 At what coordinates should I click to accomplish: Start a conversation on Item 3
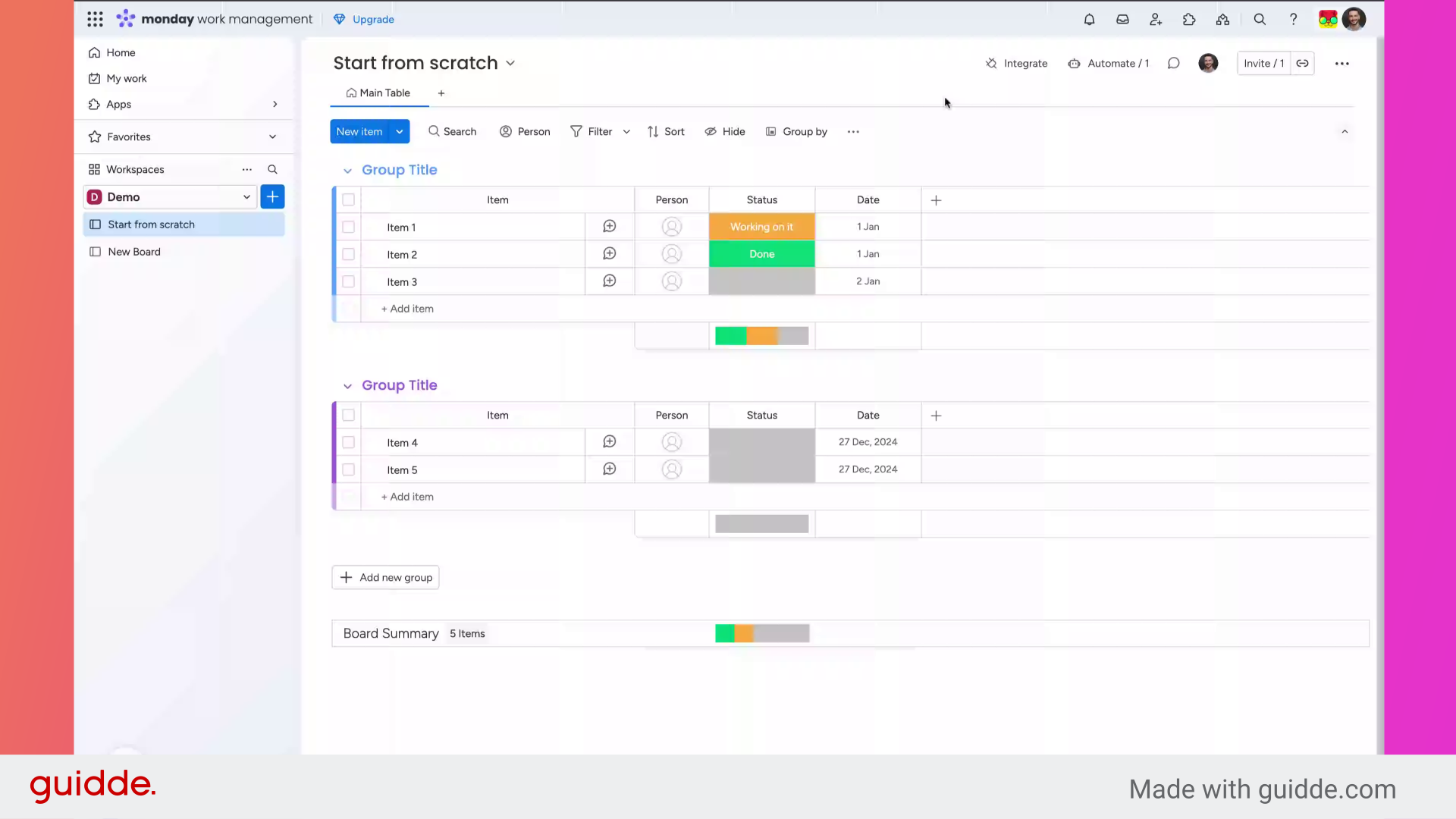pos(609,281)
